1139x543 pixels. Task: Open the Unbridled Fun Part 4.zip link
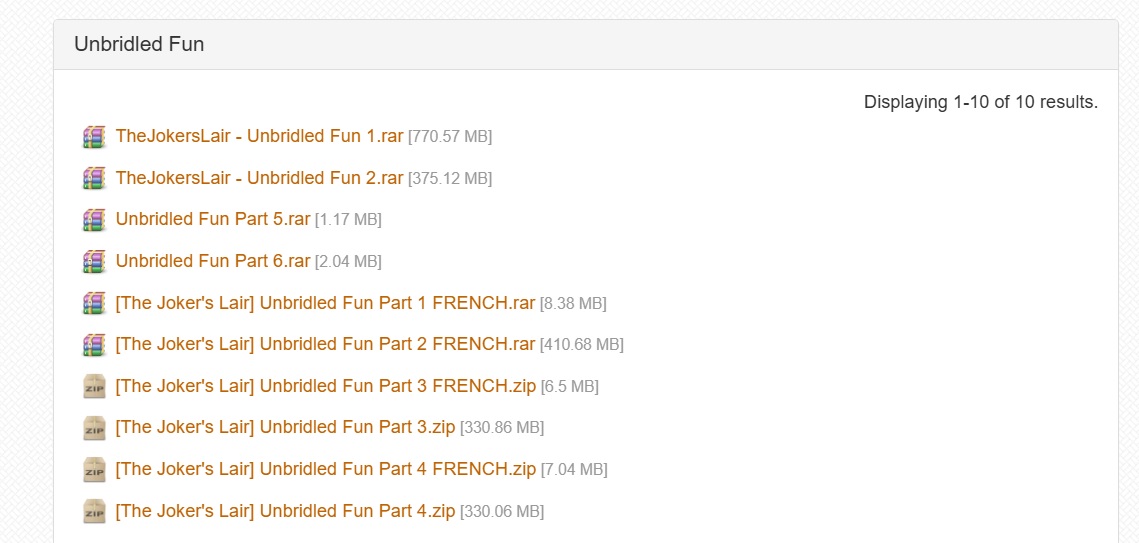tap(285, 511)
